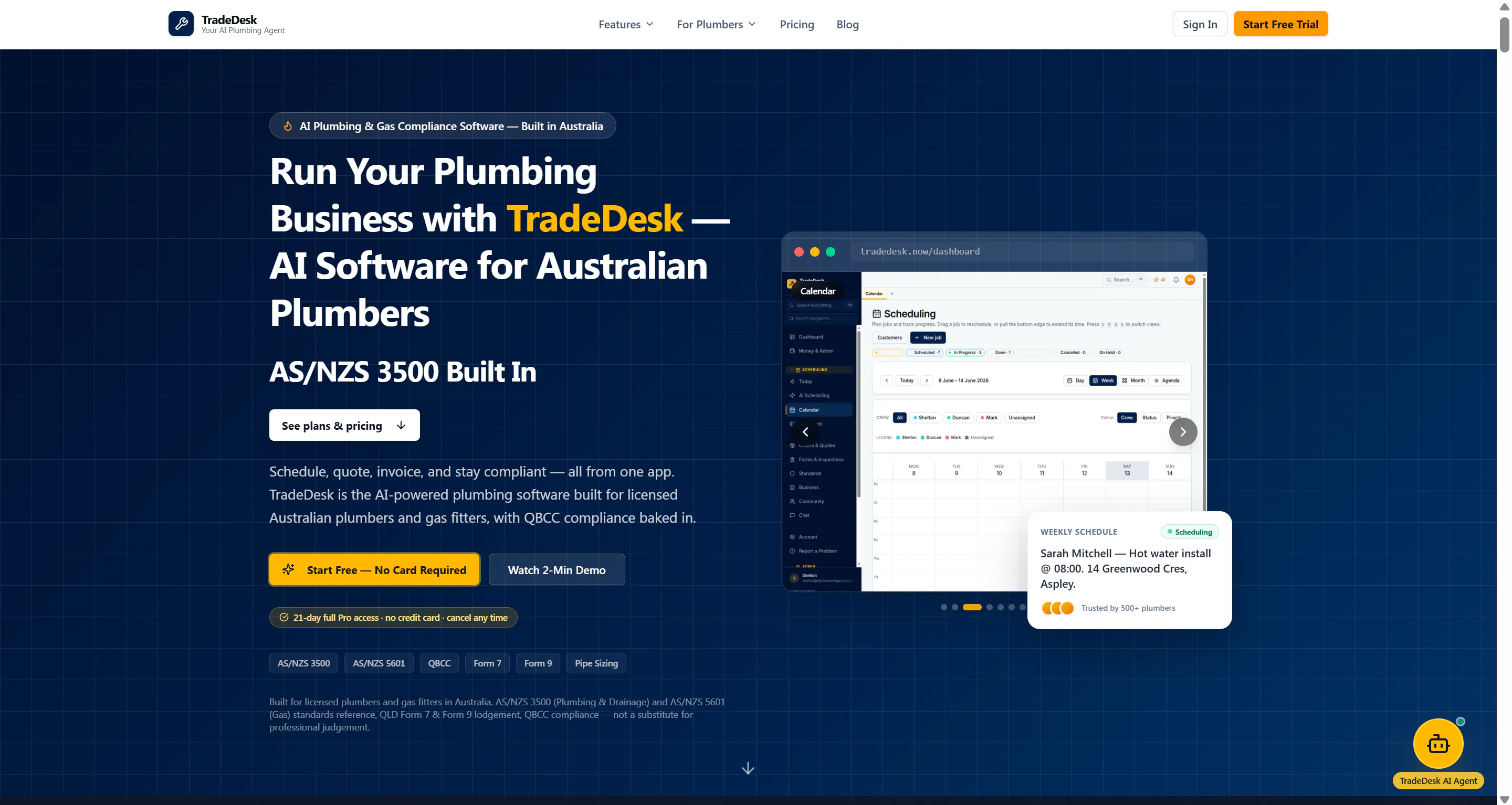The image size is (1512, 805).
Task: Click the See plans & pricing button
Action: tap(344, 426)
